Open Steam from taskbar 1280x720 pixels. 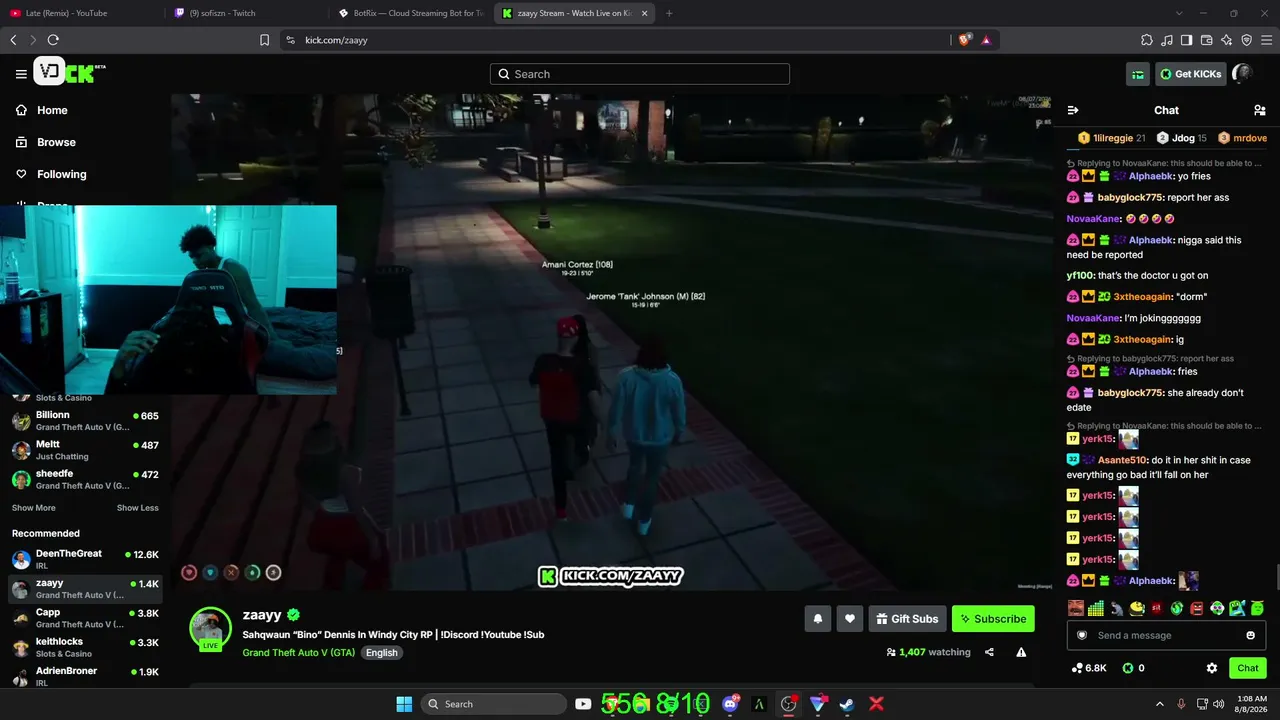[847, 704]
